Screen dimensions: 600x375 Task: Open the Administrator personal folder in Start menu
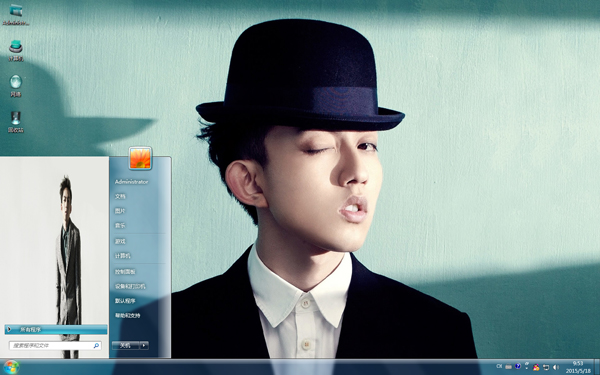tap(131, 182)
